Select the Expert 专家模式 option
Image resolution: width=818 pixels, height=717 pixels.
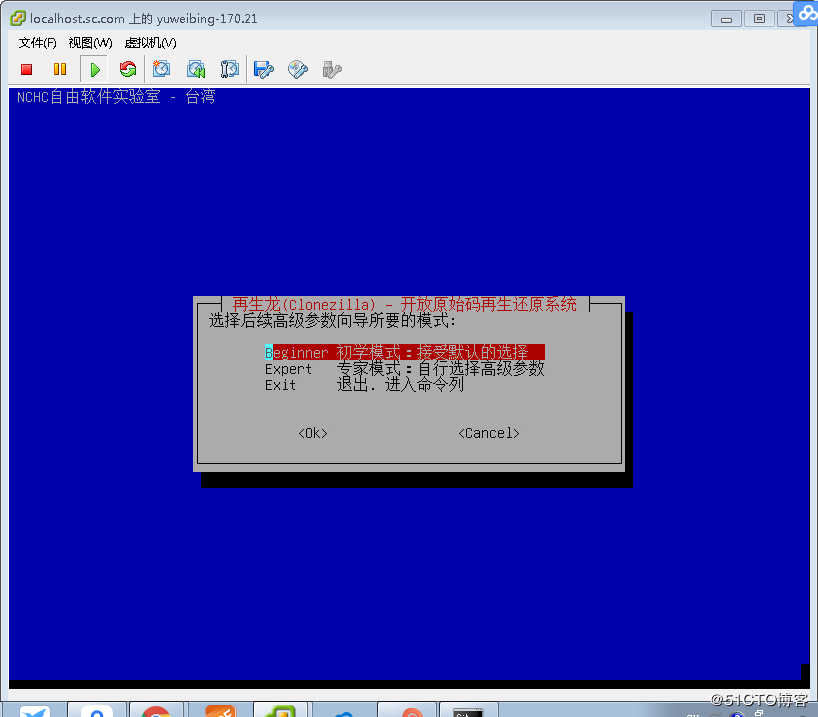pyautogui.click(x=405, y=368)
